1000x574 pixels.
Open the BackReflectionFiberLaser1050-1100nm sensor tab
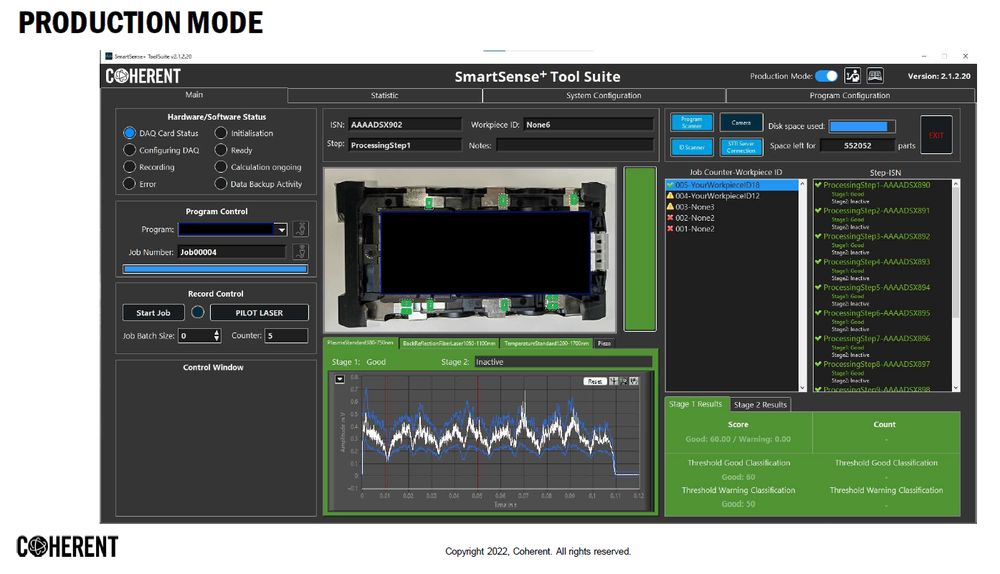[449, 343]
